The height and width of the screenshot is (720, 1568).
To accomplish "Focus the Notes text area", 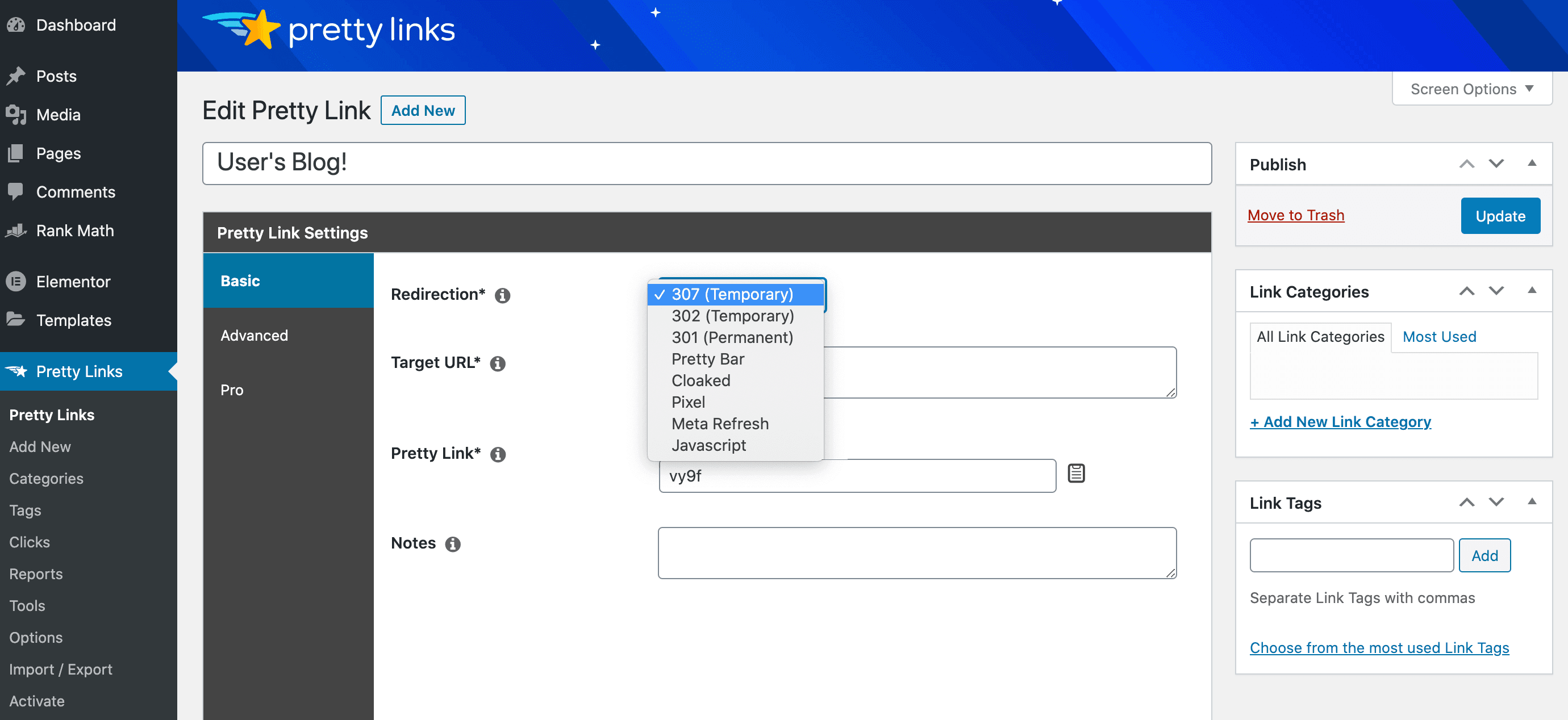I will [917, 552].
